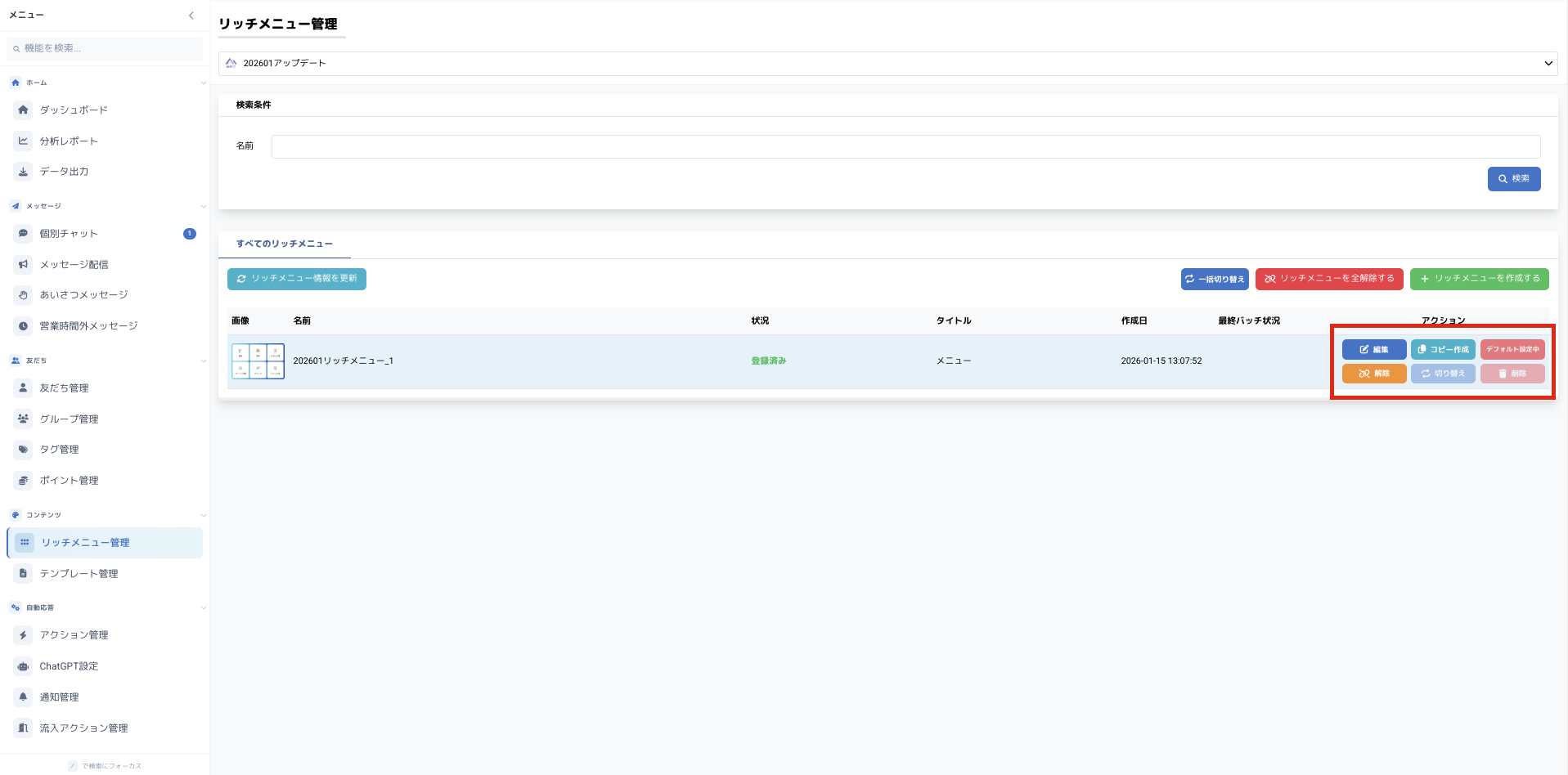Open 友だち管理 in the sidebar
This screenshot has width=1568, height=775.
tap(64, 388)
